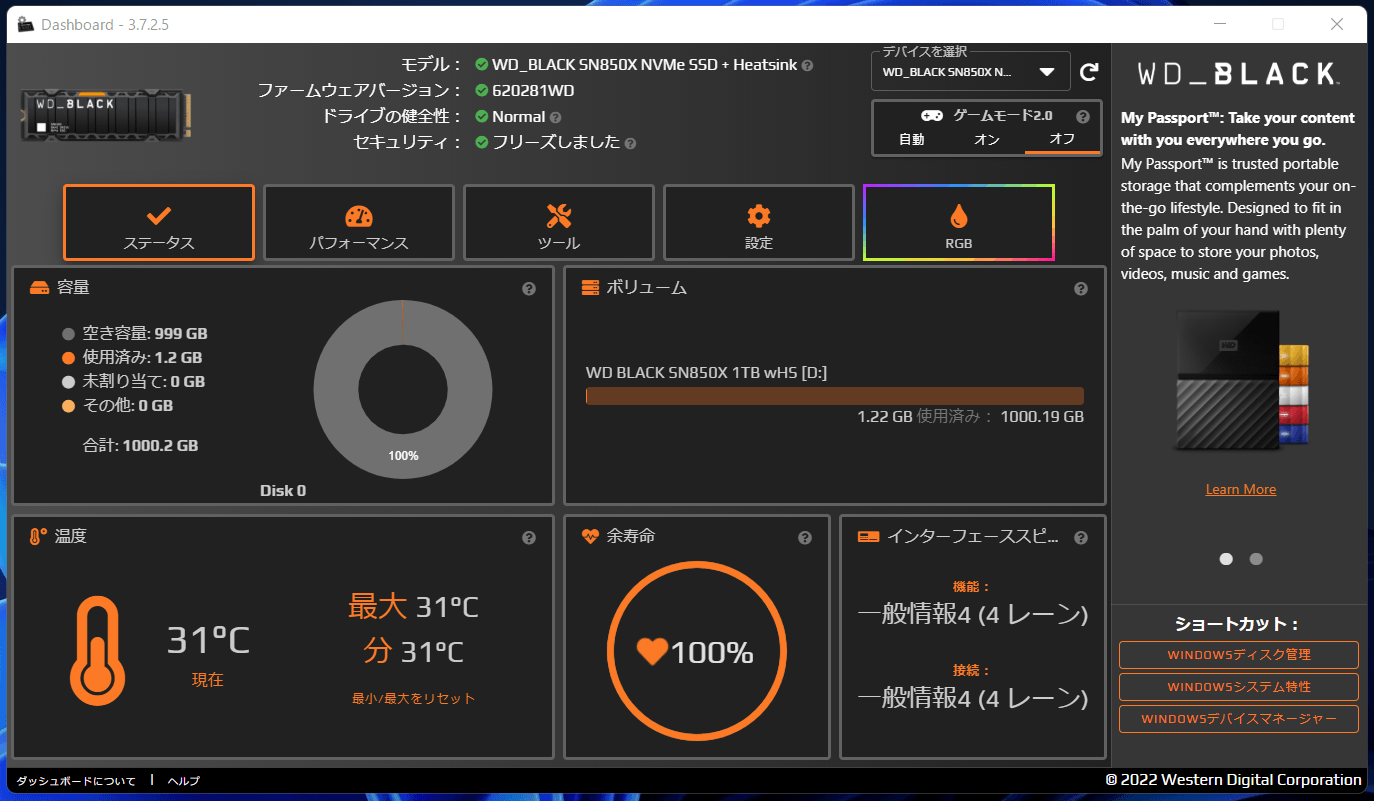Select the second carousel page dot

pyautogui.click(x=1256, y=559)
